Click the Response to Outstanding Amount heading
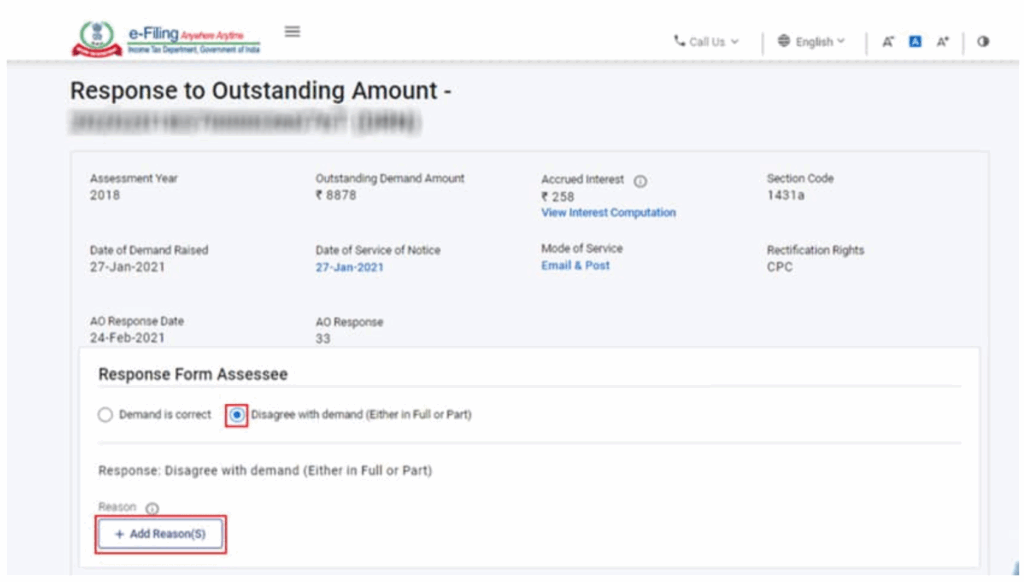This screenshot has width=1024, height=582. pos(260,91)
